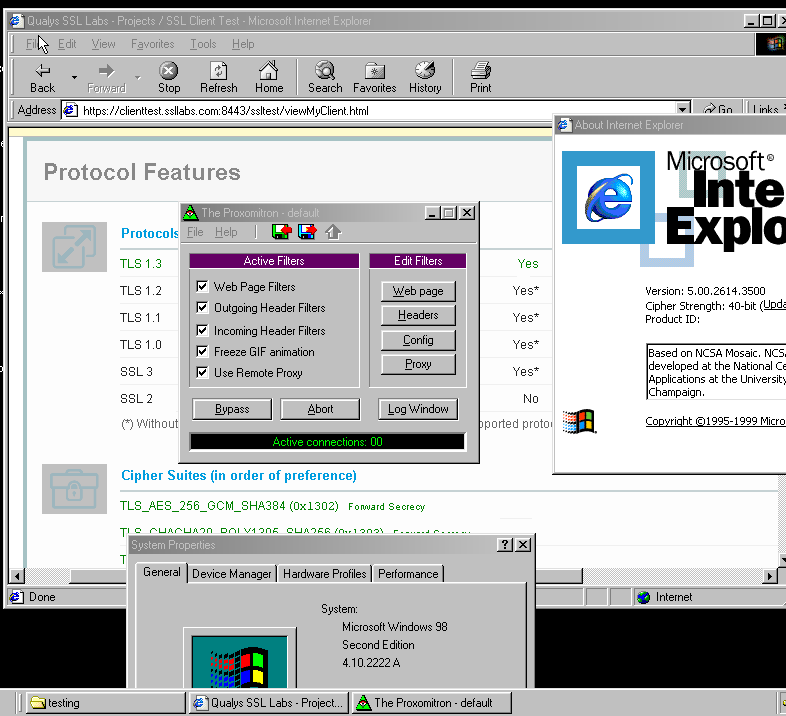Open the testing folder from taskbar
The height and width of the screenshot is (716, 786).
(105, 703)
